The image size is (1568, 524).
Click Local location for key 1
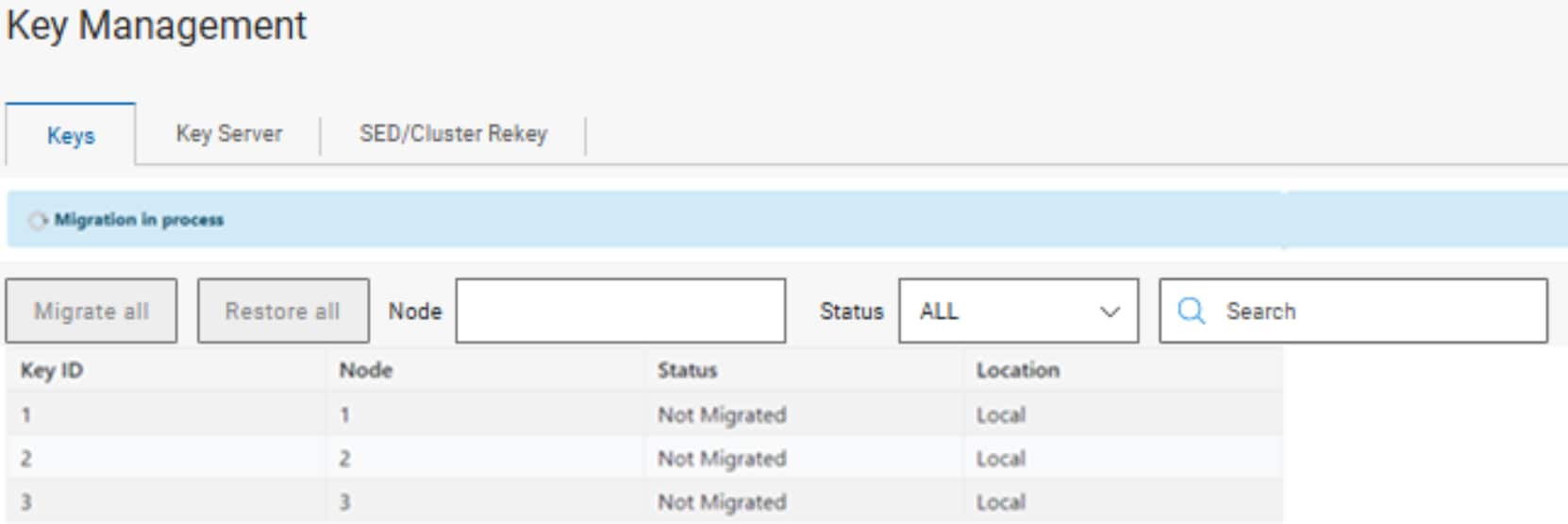coord(1001,414)
